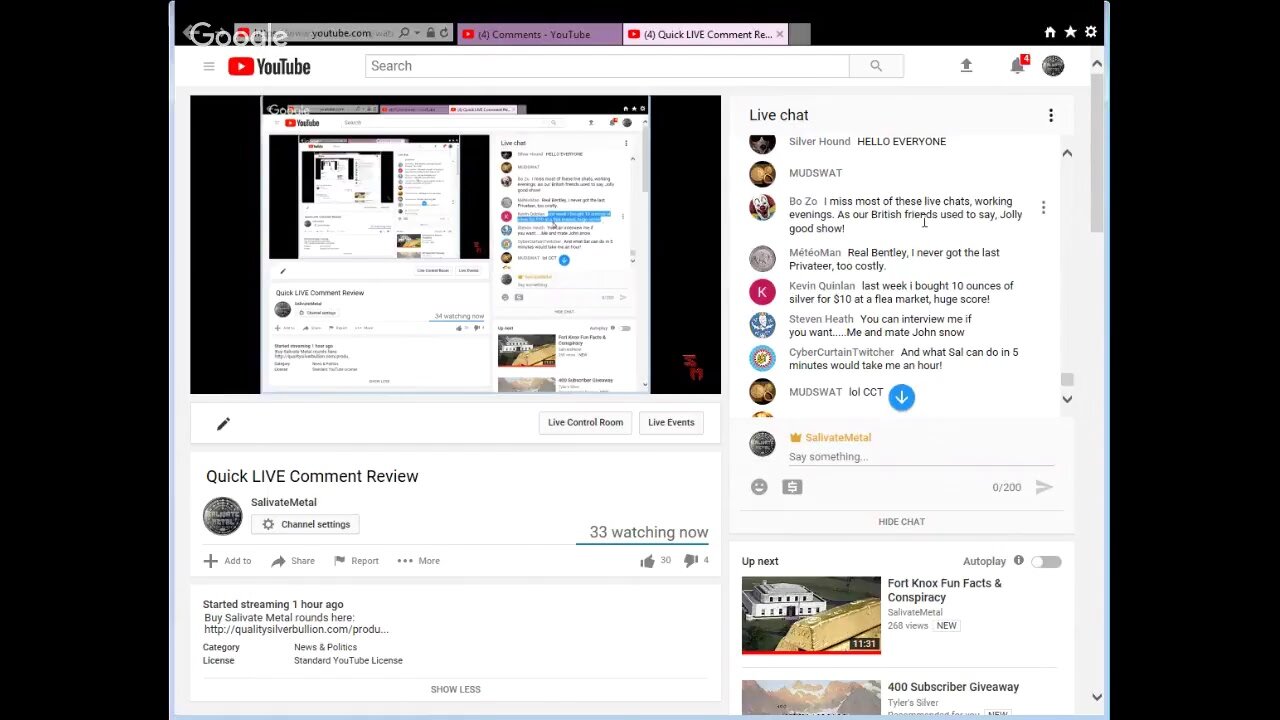The height and width of the screenshot is (720, 1280).
Task: Click the 33 watching now counter
Action: coord(648,533)
